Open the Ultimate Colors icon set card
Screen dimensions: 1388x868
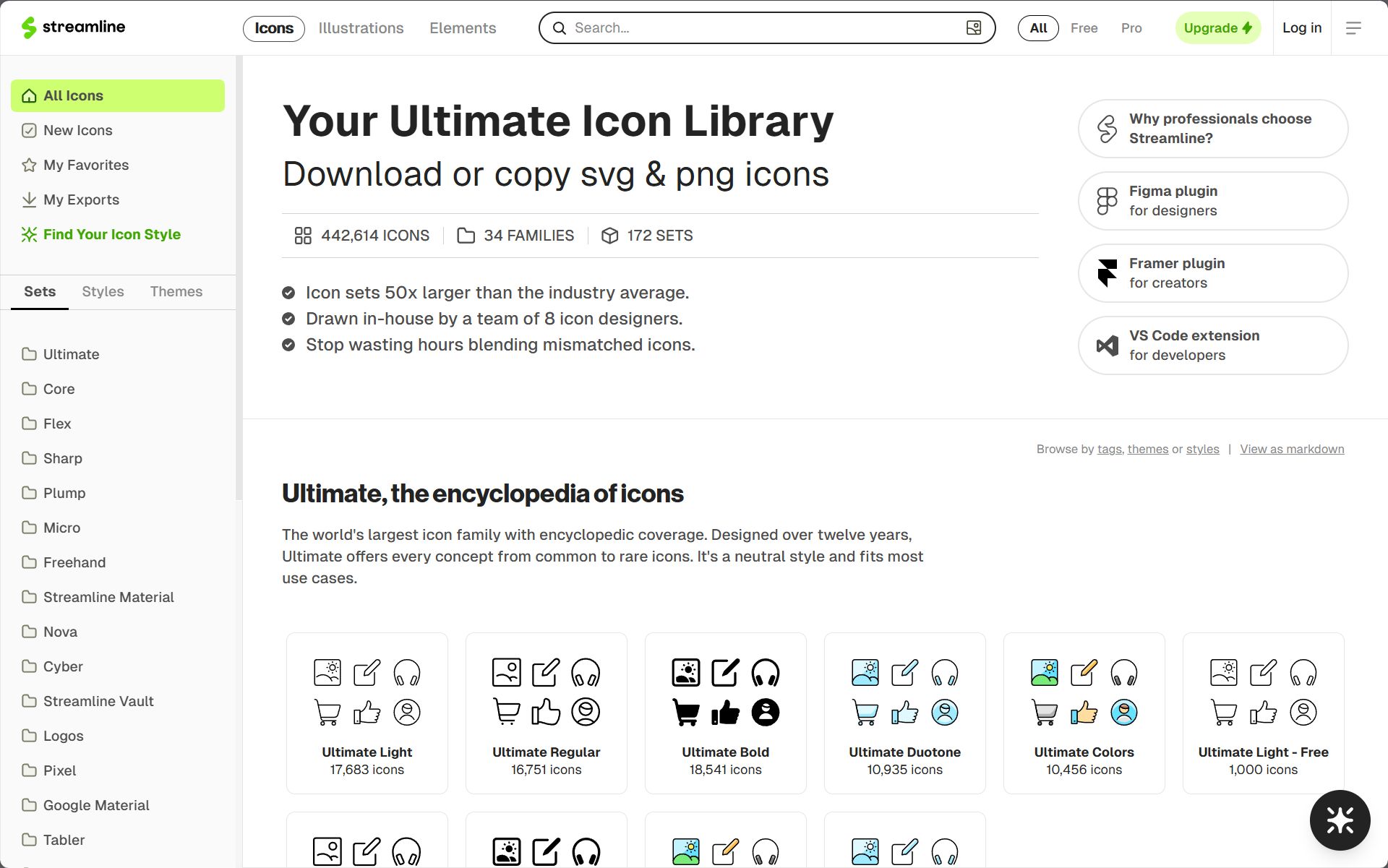coord(1084,713)
